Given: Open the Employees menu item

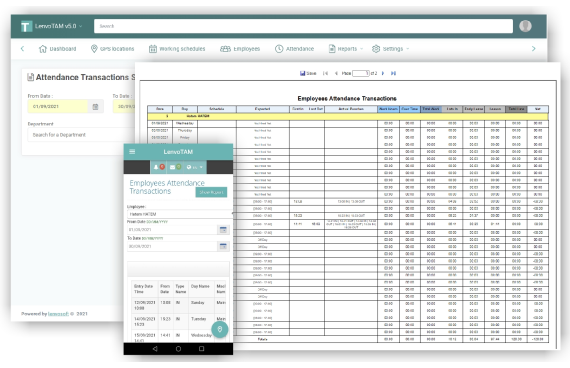Looking at the screenshot, I should tap(240, 49).
